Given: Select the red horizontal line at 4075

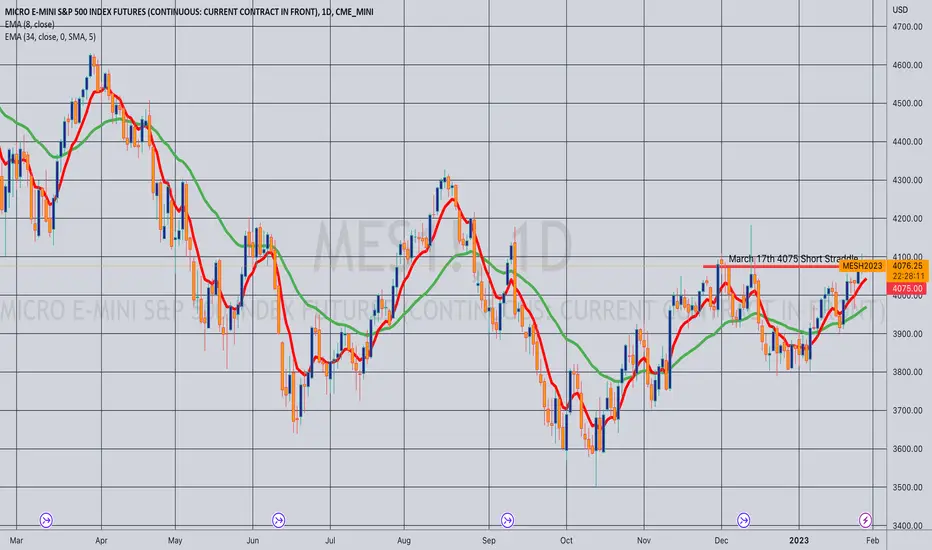Looking at the screenshot, I should click(x=773, y=266).
